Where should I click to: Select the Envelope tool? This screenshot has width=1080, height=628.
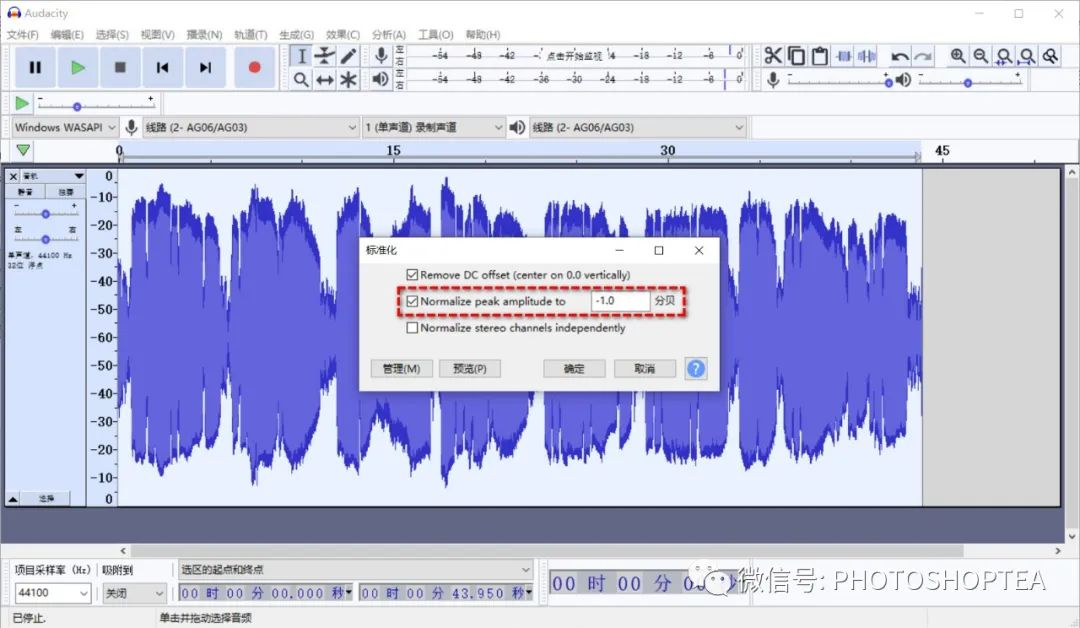coord(325,56)
